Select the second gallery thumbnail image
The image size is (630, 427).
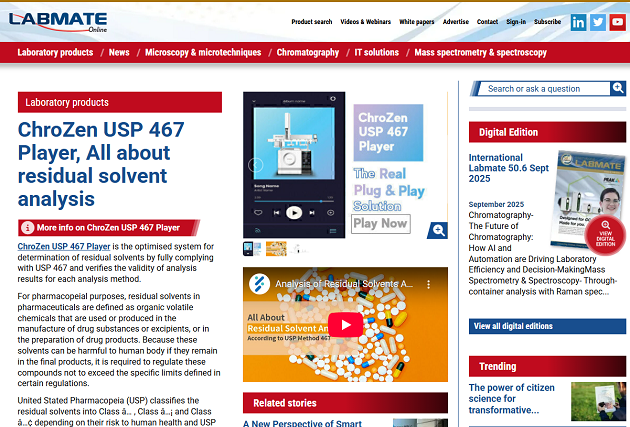coord(276,248)
